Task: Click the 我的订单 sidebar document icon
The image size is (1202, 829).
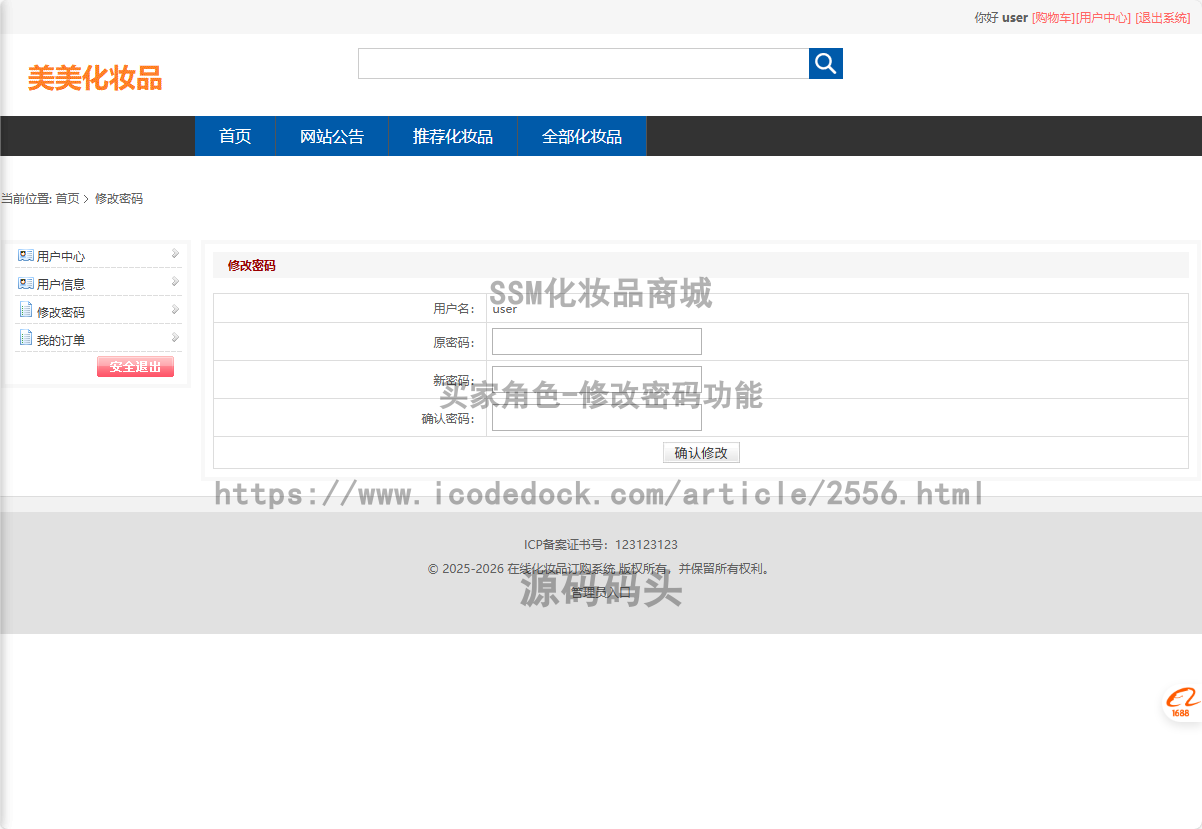Action: pos(26,339)
